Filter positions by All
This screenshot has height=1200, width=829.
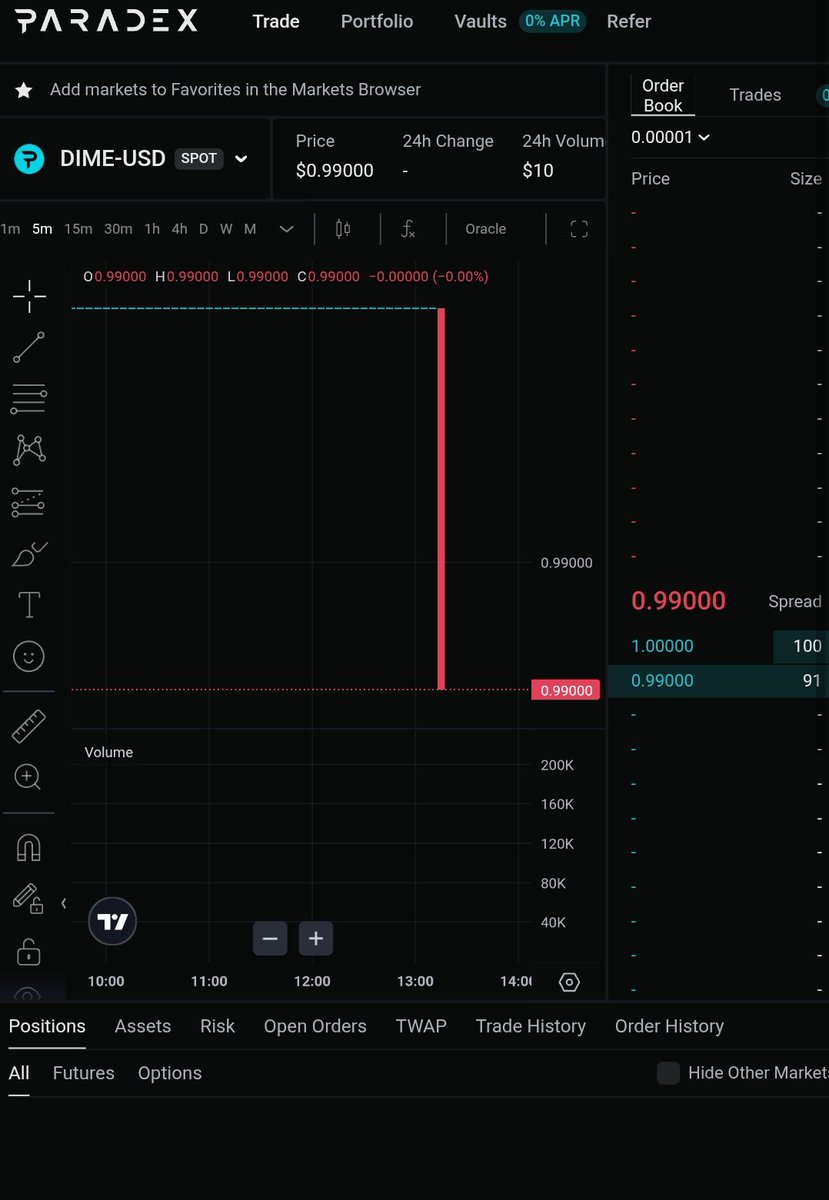19,1073
